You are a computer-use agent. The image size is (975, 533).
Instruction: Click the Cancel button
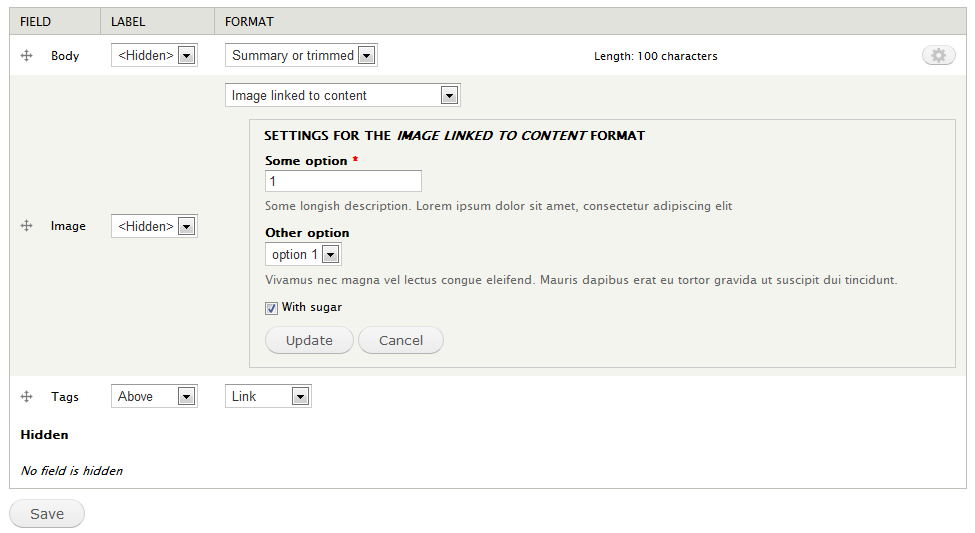[x=401, y=340]
